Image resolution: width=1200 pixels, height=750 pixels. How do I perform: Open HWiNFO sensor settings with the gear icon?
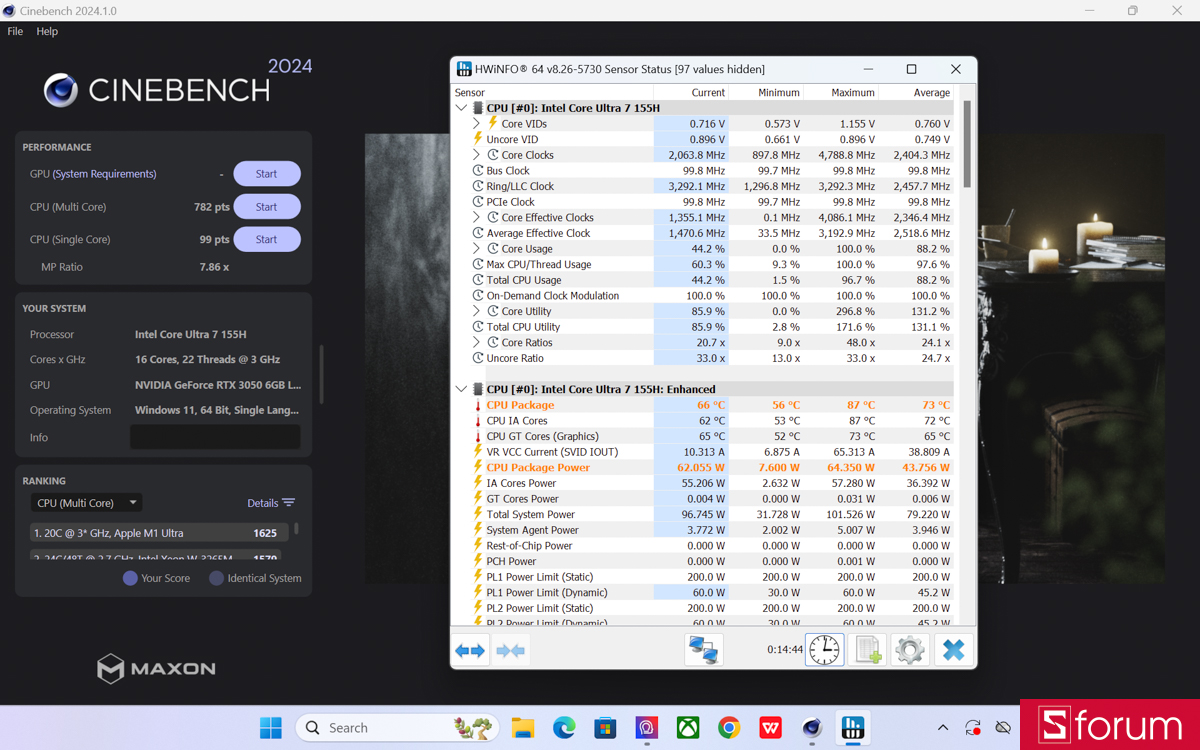(x=909, y=649)
